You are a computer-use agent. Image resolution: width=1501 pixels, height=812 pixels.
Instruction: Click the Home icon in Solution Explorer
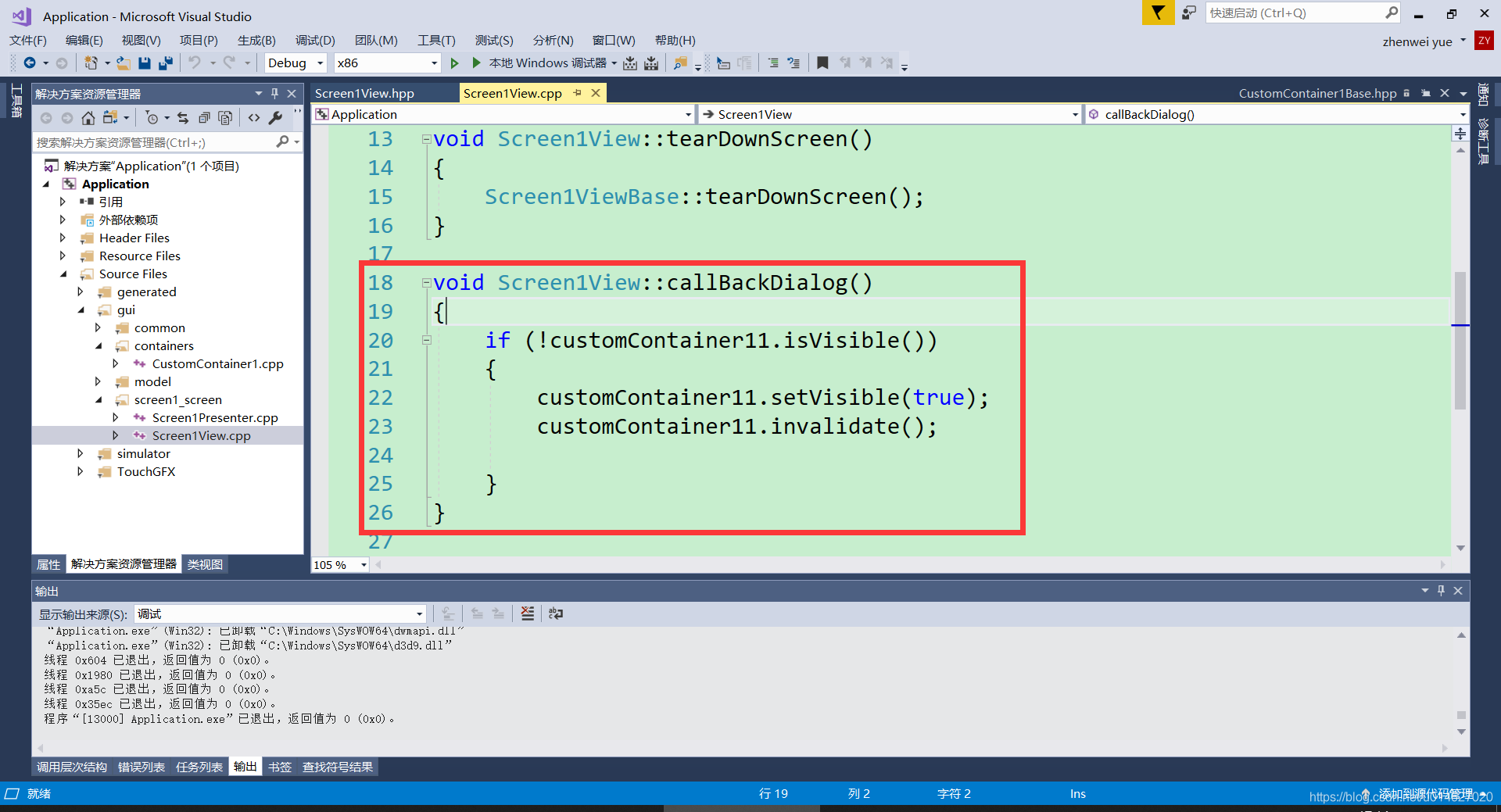[x=88, y=118]
